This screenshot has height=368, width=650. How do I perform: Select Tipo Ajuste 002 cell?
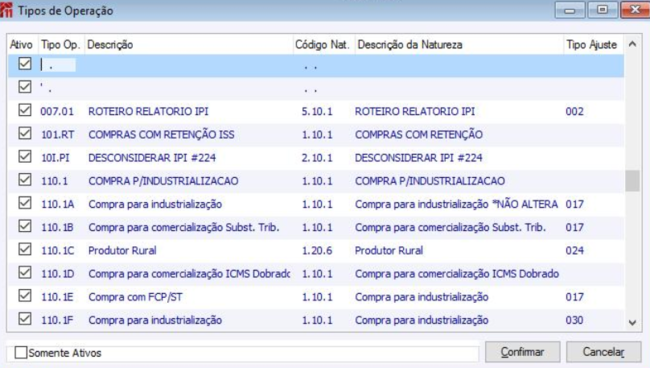point(575,111)
